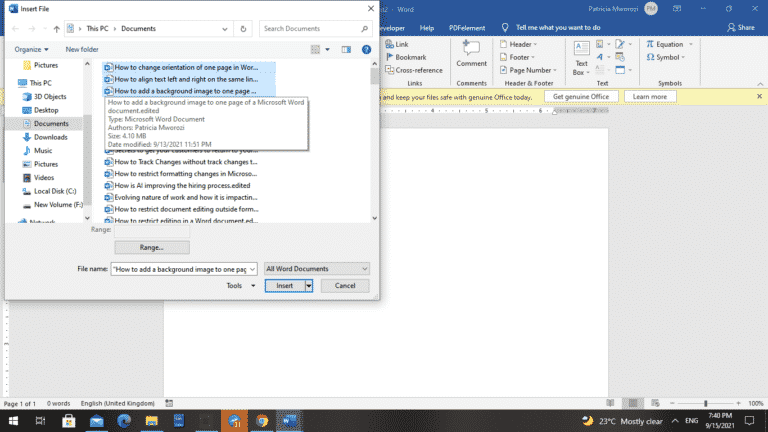Screen dimensions: 768x432
Task: Open the Windows Start menu
Action: coord(13,421)
